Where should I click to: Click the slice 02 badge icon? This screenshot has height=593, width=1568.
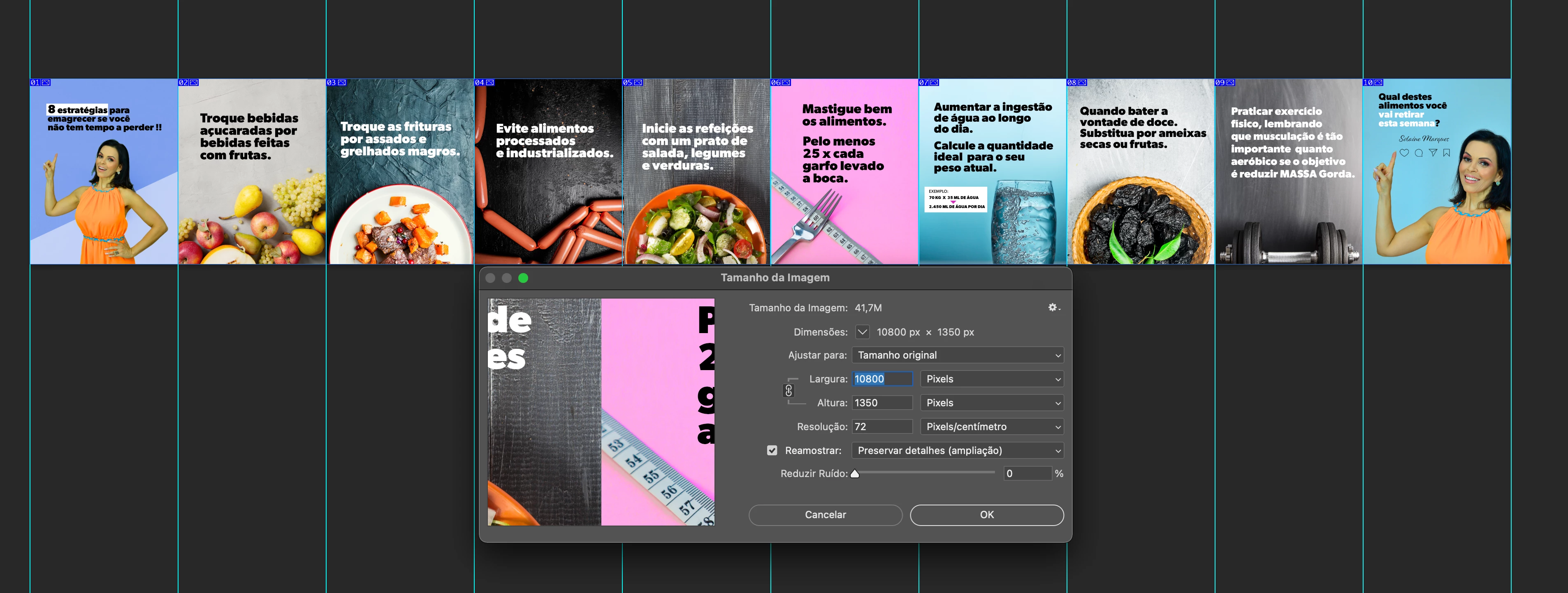pyautogui.click(x=194, y=83)
